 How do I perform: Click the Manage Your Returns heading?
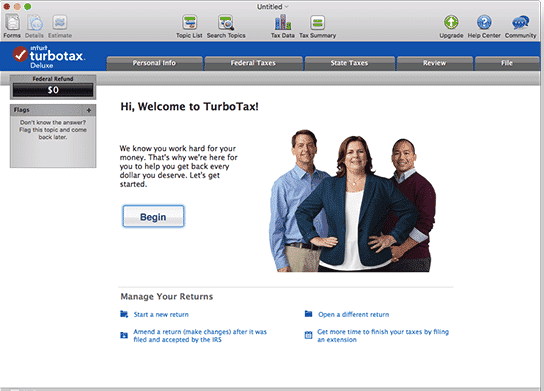[x=167, y=297]
